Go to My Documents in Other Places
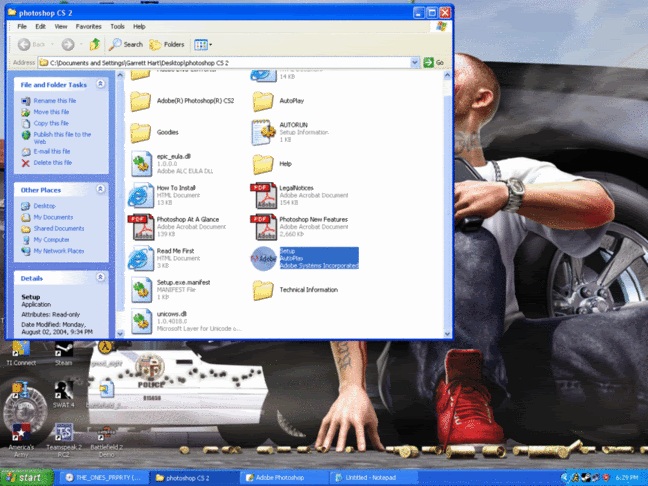 coord(53,217)
